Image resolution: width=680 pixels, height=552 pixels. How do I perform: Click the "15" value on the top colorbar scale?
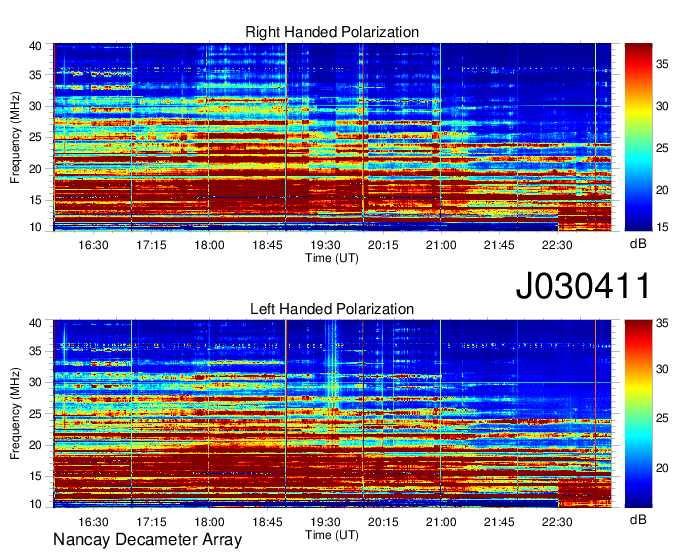662,227
